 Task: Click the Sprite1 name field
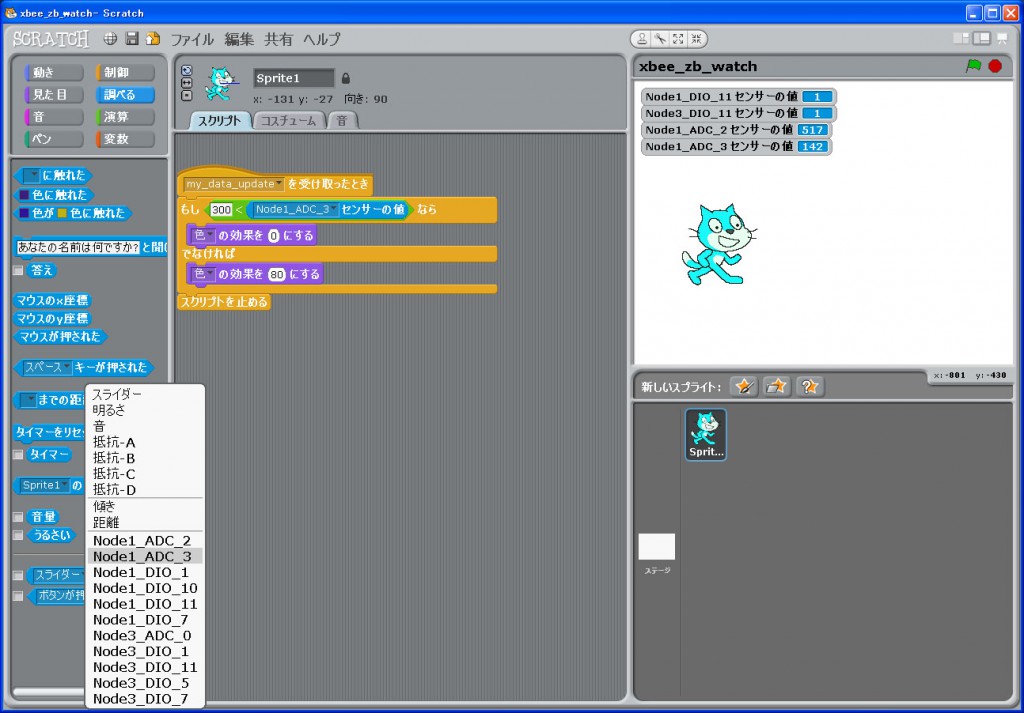(294, 78)
